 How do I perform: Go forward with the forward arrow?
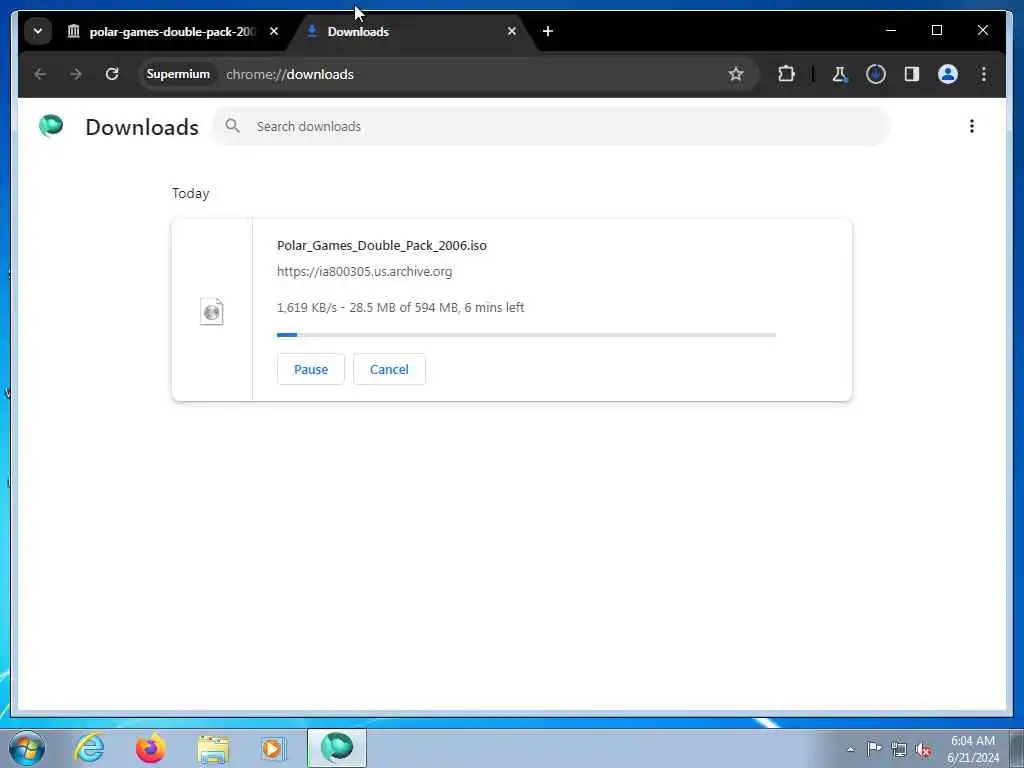[76, 74]
